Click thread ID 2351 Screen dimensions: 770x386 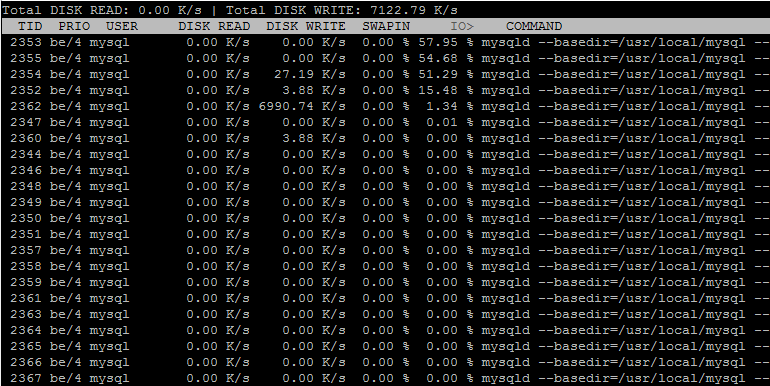click(26, 234)
